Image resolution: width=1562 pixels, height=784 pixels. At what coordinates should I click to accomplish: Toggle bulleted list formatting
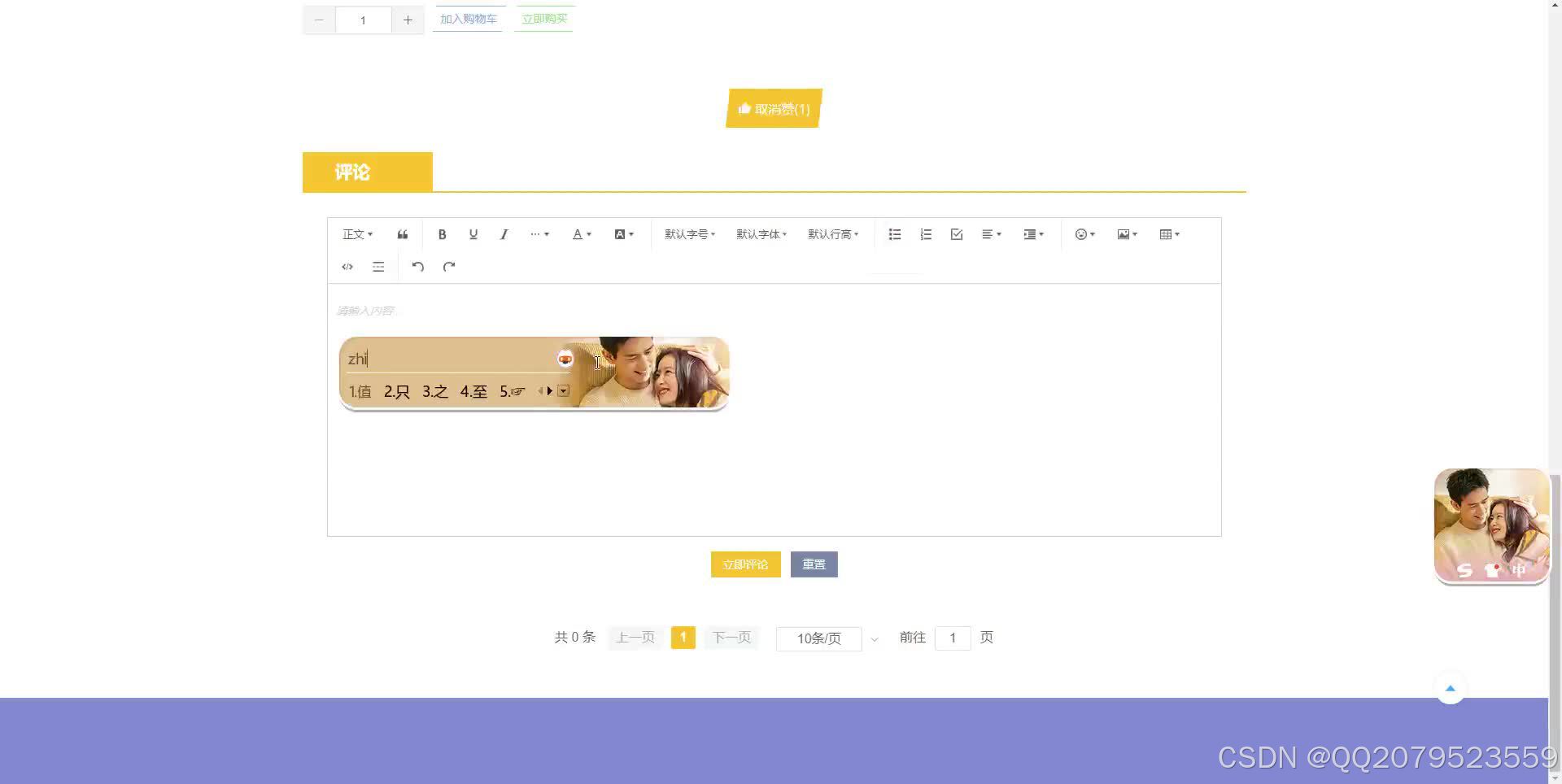pyautogui.click(x=894, y=234)
